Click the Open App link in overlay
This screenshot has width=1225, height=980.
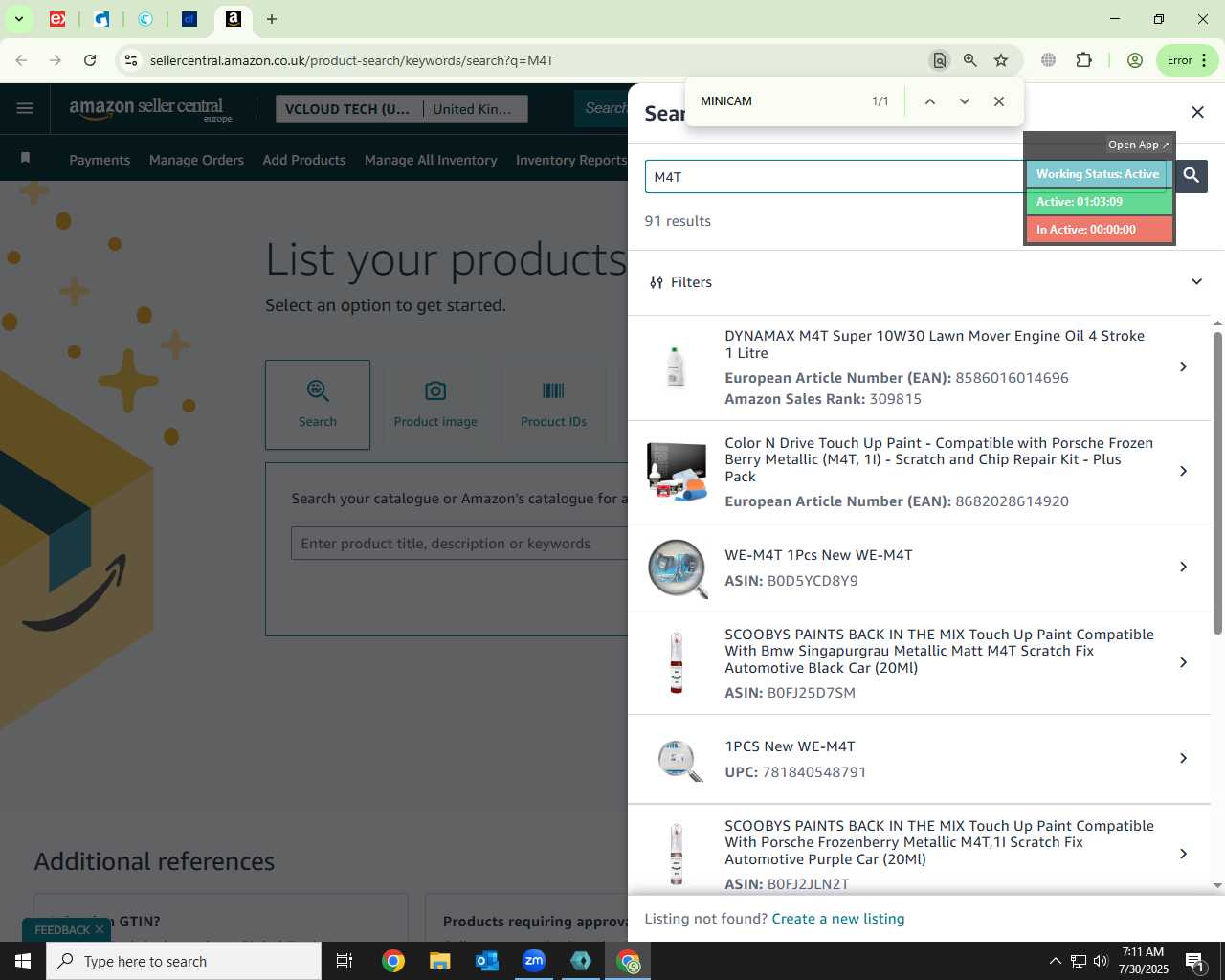click(1138, 145)
